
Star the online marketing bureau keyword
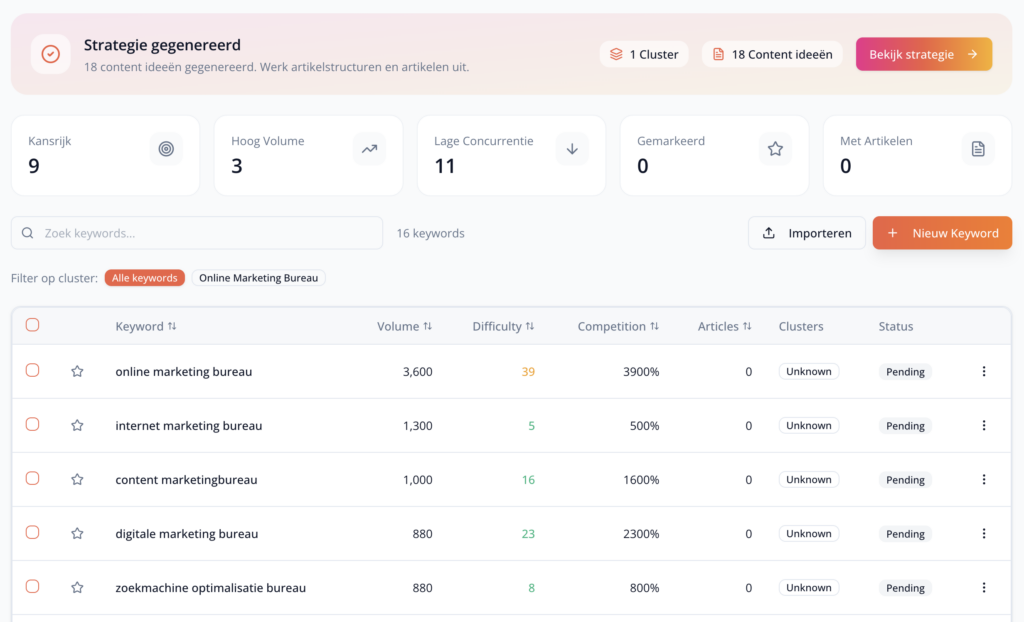(77, 371)
